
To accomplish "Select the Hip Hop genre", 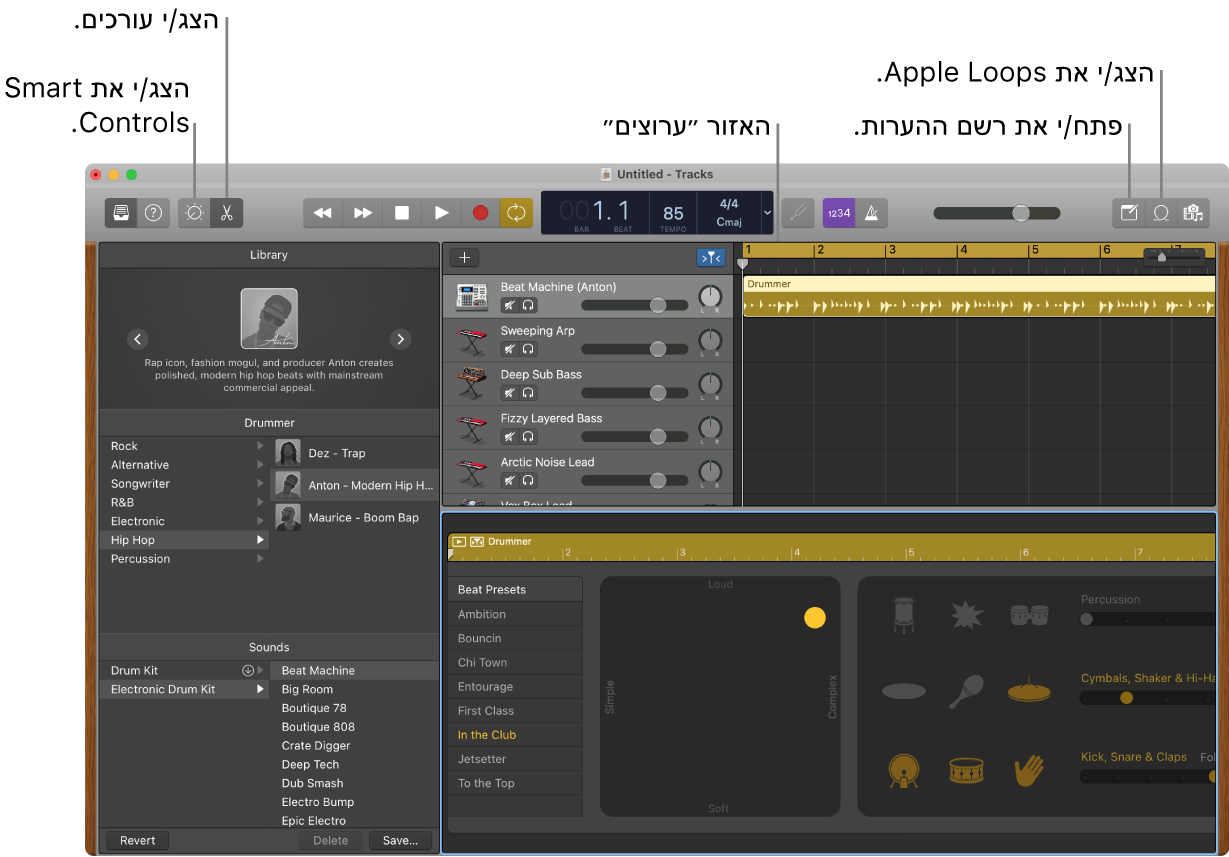I will [x=184, y=540].
